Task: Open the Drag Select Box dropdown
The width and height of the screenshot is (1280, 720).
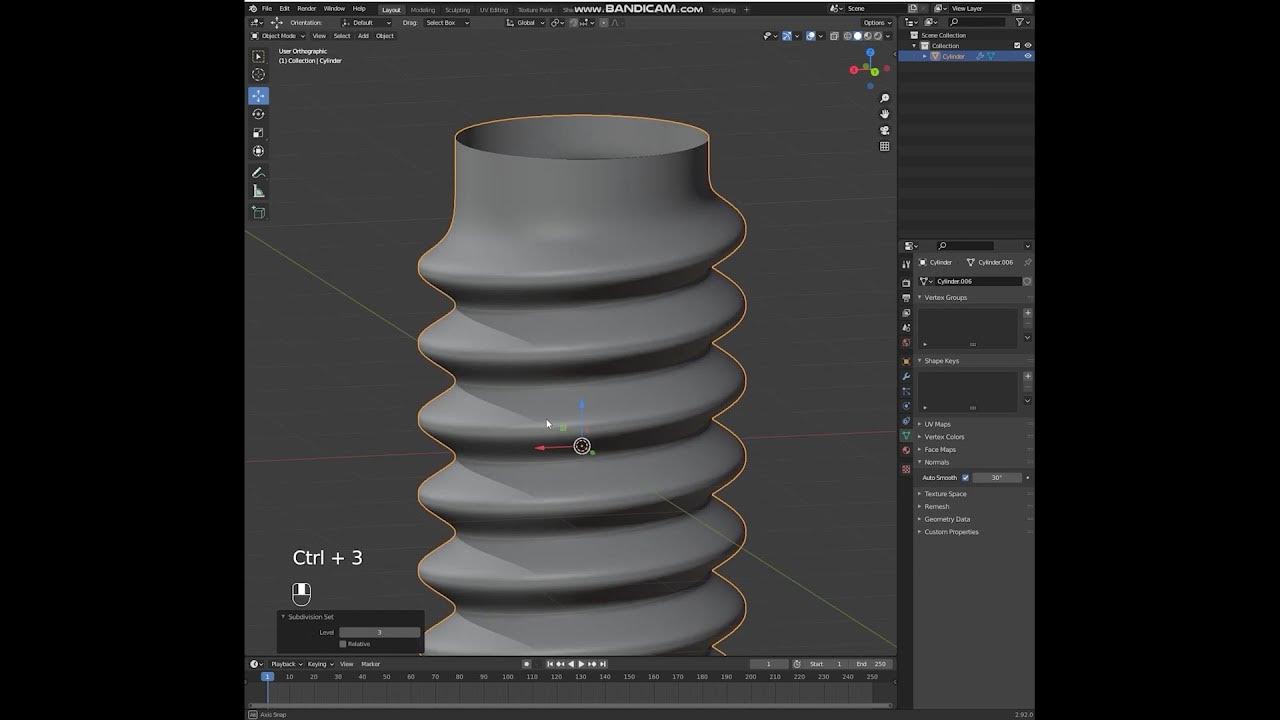Action: click(x=446, y=22)
